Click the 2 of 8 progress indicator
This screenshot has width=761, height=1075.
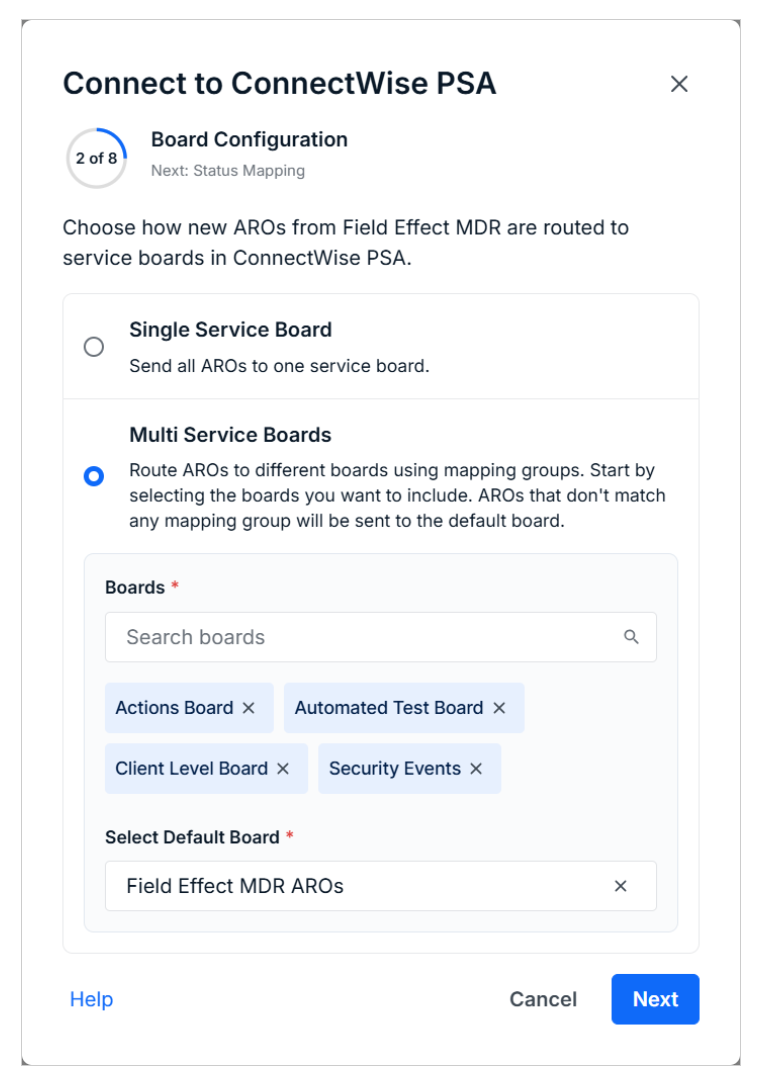[x=96, y=158]
